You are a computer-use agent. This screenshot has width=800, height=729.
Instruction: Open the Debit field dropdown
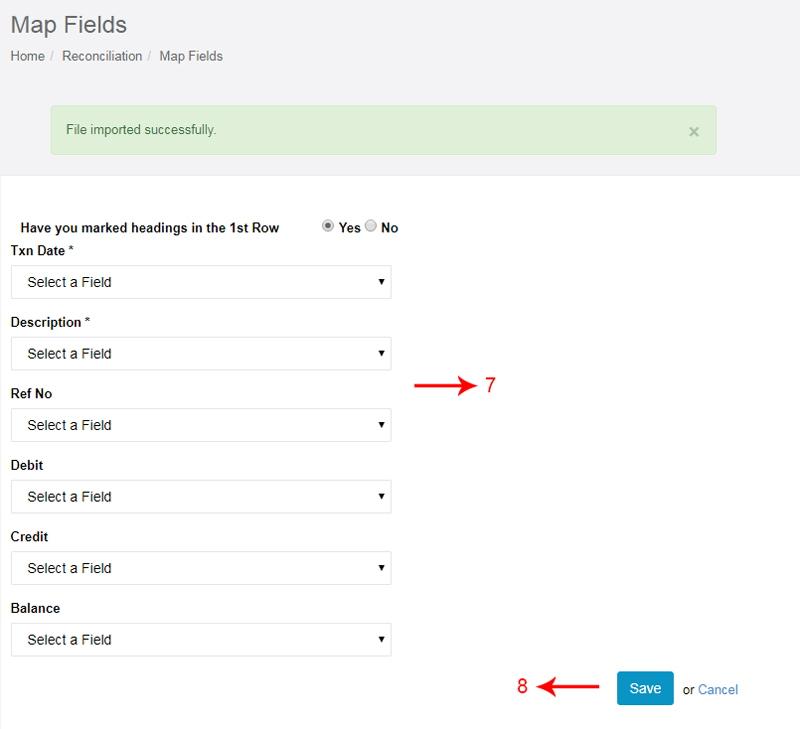click(201, 496)
